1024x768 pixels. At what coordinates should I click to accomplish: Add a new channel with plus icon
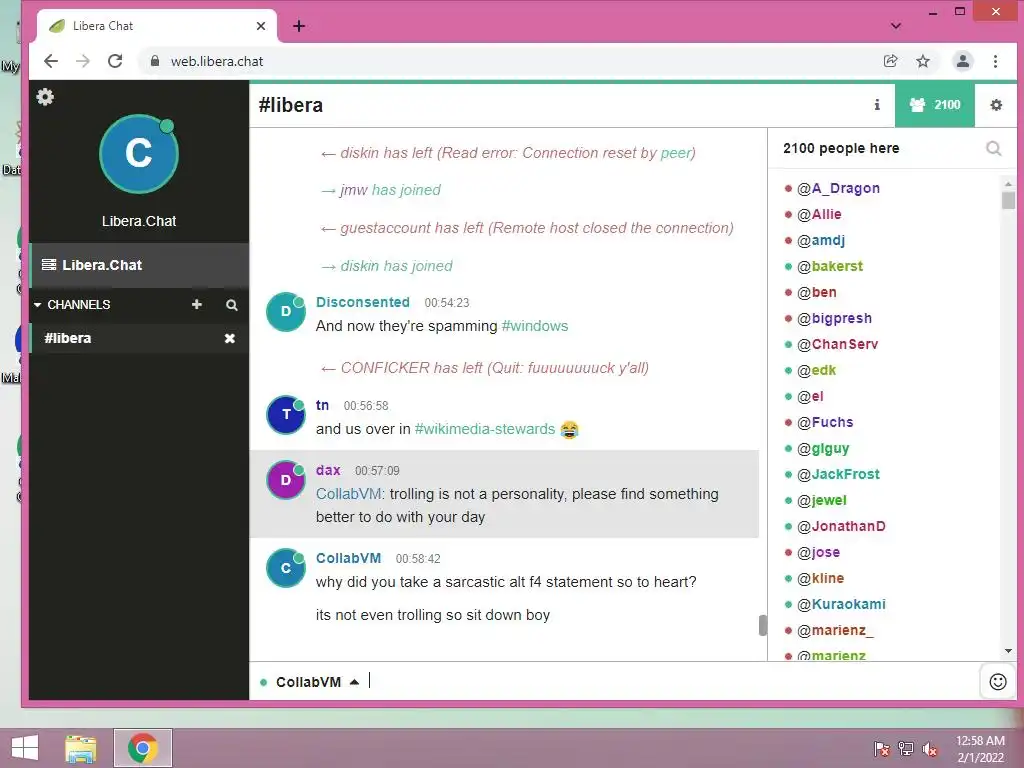click(x=197, y=305)
